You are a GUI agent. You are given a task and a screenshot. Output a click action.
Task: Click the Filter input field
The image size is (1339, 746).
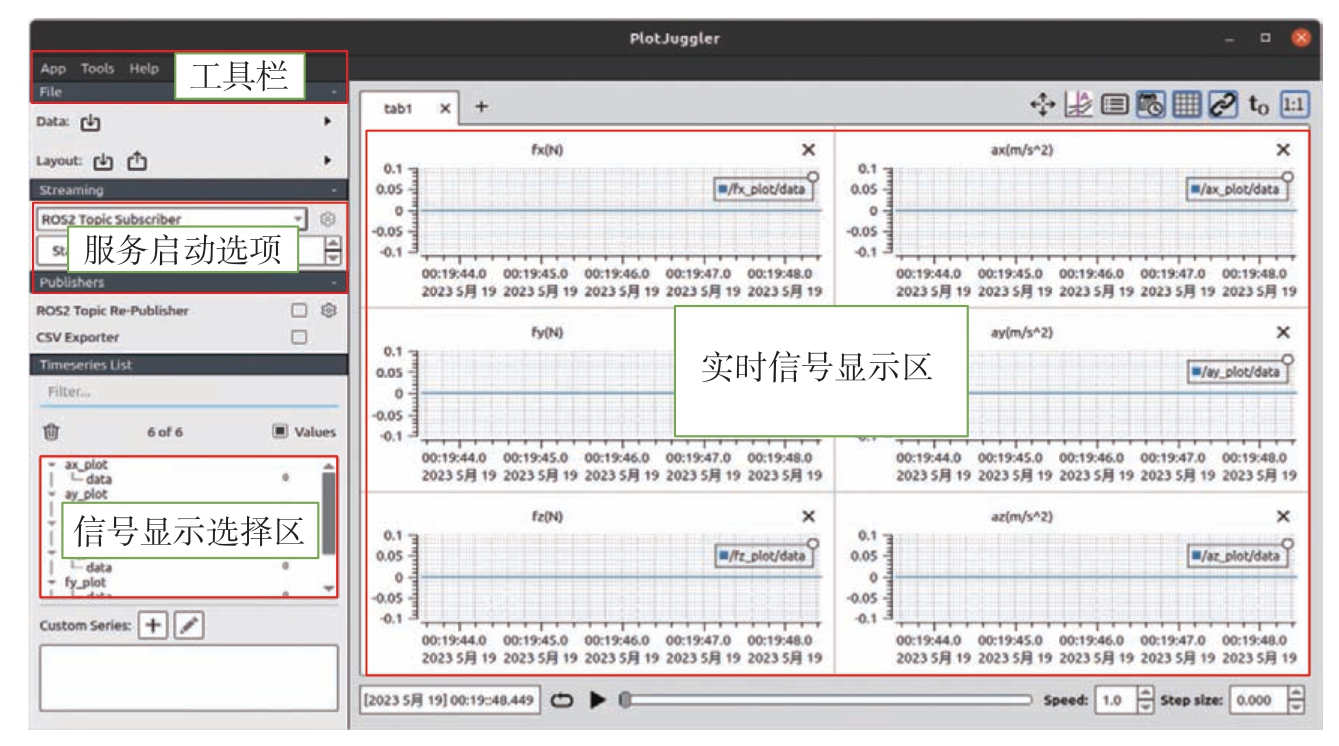(x=189, y=394)
